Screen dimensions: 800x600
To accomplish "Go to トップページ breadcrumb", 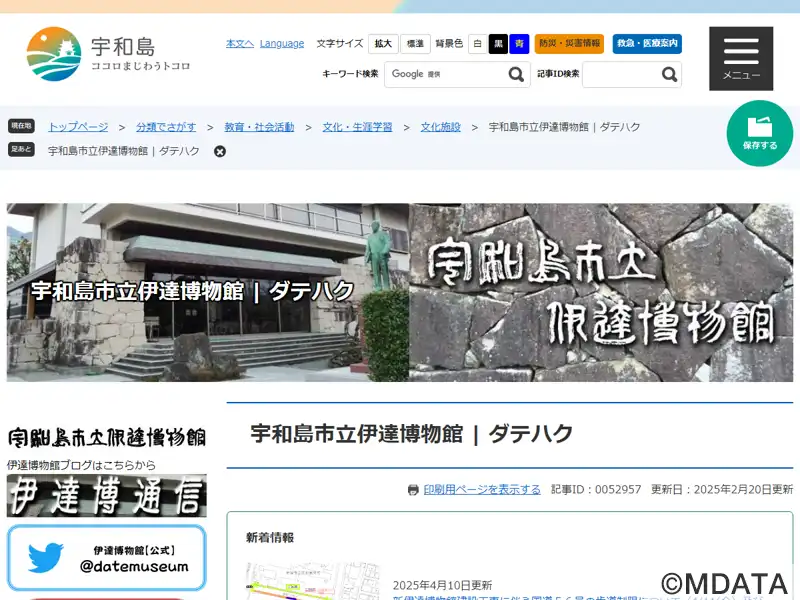I will [x=78, y=127].
